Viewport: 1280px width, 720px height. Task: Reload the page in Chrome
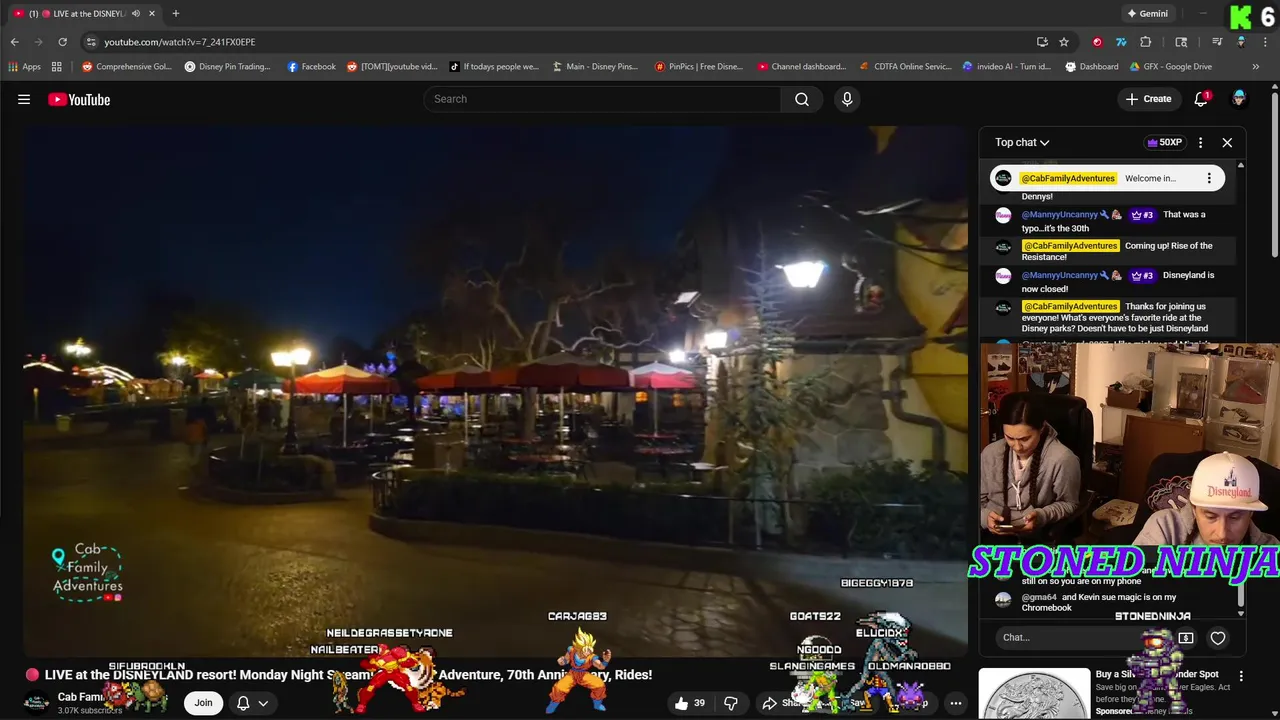[62, 42]
